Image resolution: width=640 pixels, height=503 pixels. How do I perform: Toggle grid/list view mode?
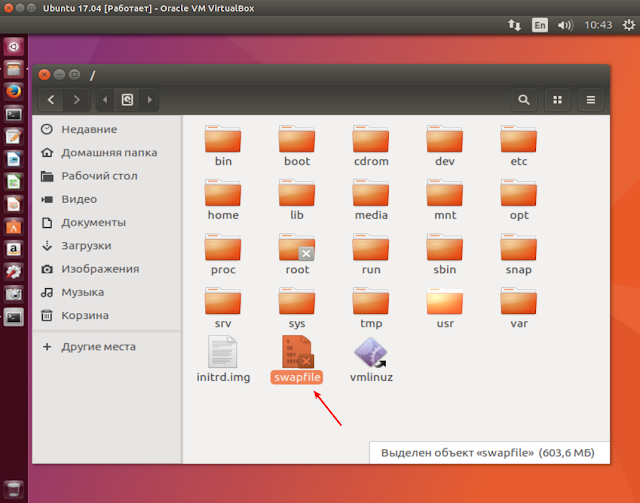(557, 100)
